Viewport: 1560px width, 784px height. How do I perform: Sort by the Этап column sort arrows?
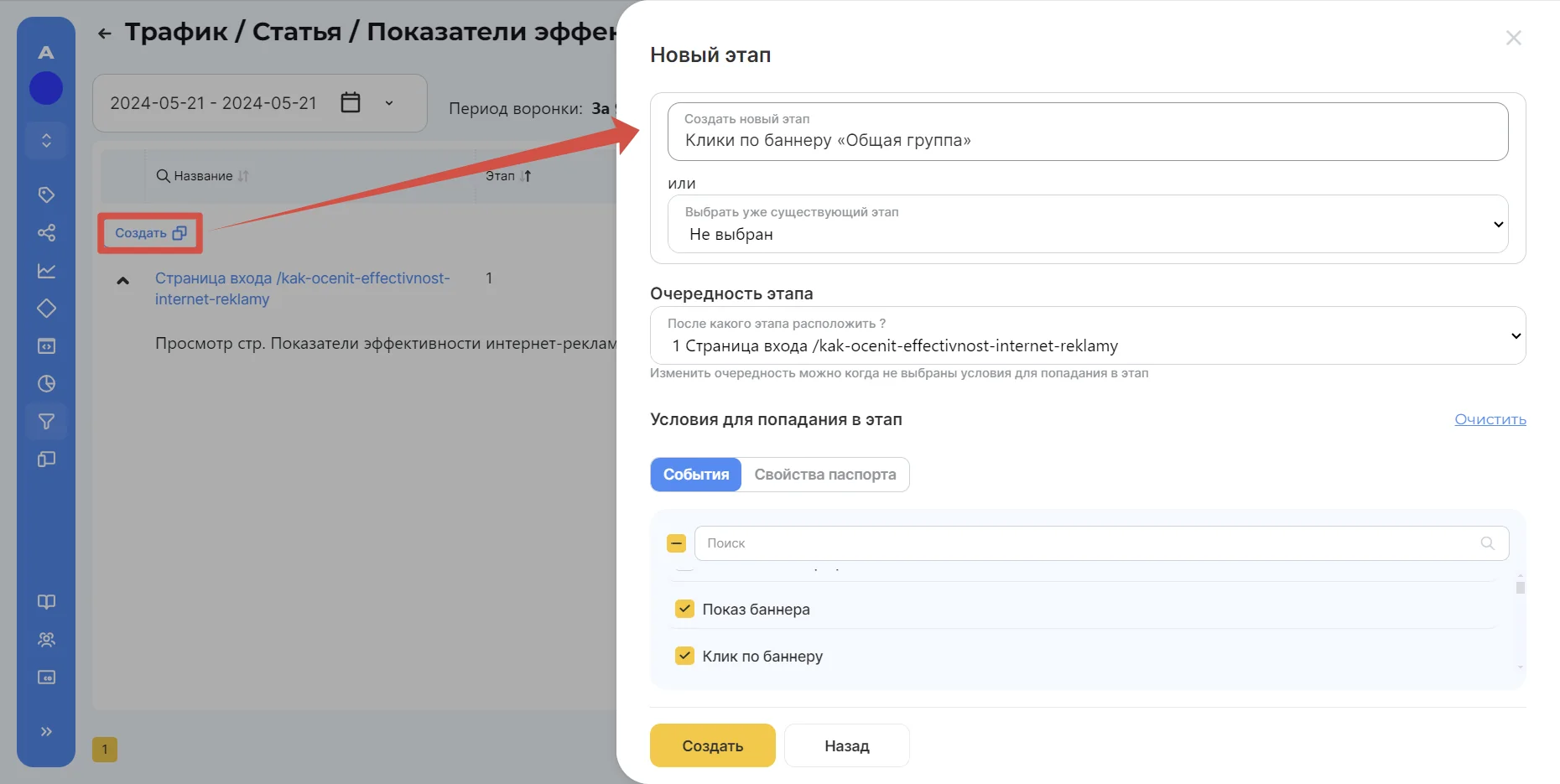pyautogui.click(x=526, y=176)
